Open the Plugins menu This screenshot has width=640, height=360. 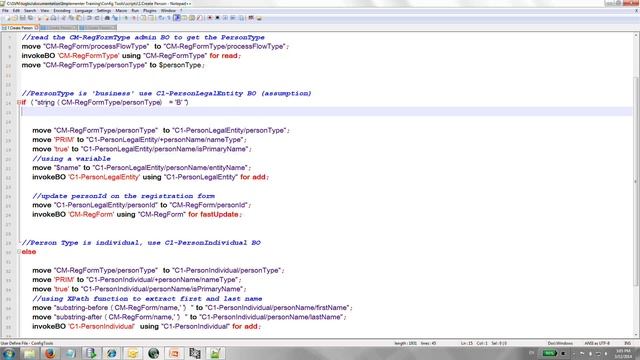pos(149,11)
